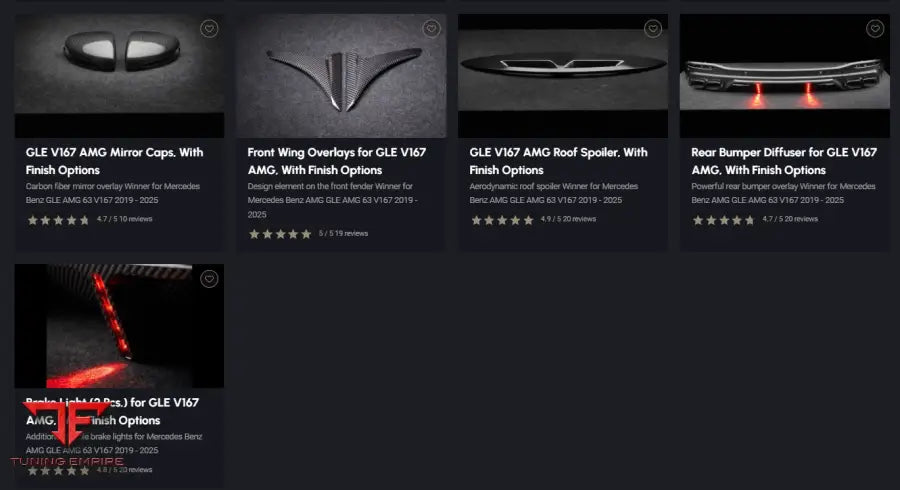Open the red brake light product image
The height and width of the screenshot is (490, 900).
click(x=119, y=325)
